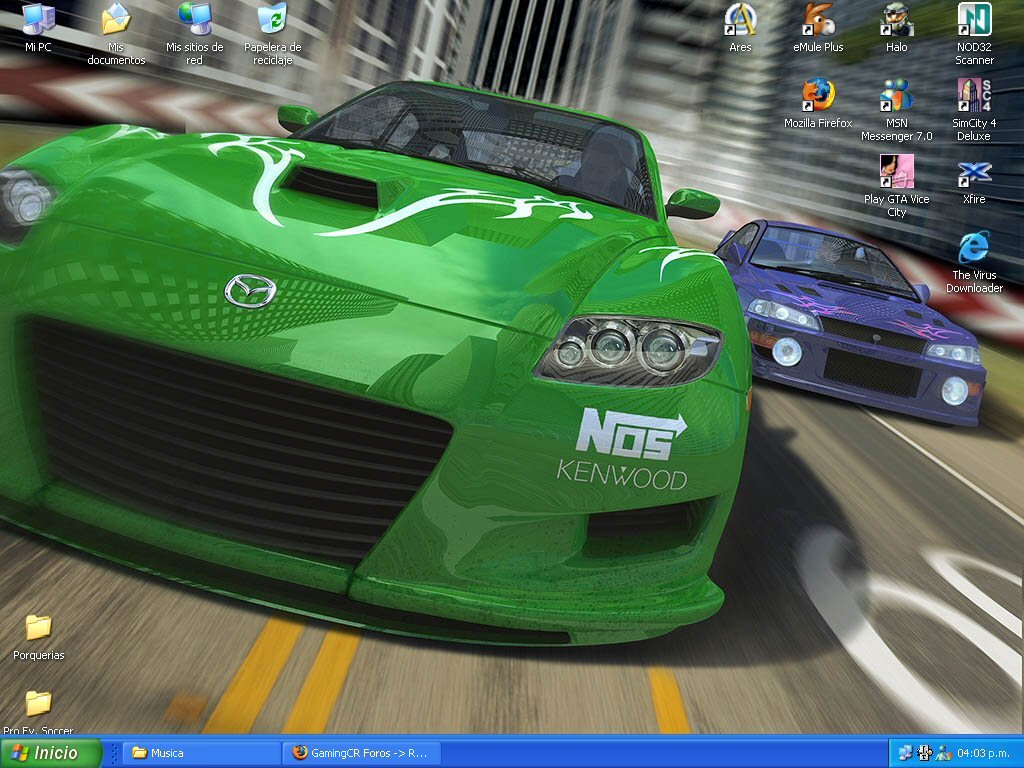This screenshot has height=768, width=1024.
Task: Click network connection tray icon
Action: [906, 753]
